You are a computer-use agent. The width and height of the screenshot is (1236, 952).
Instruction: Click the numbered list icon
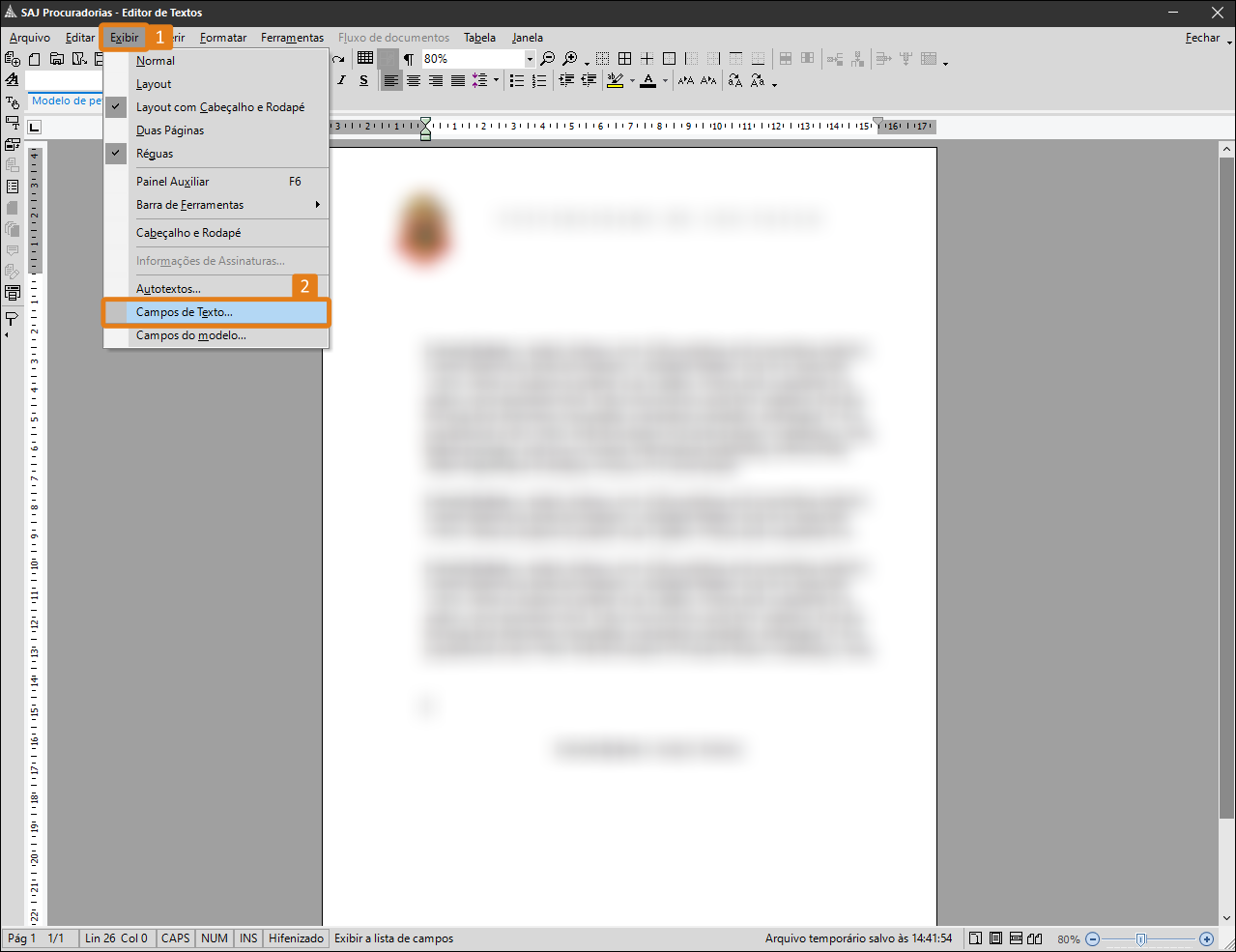click(539, 81)
